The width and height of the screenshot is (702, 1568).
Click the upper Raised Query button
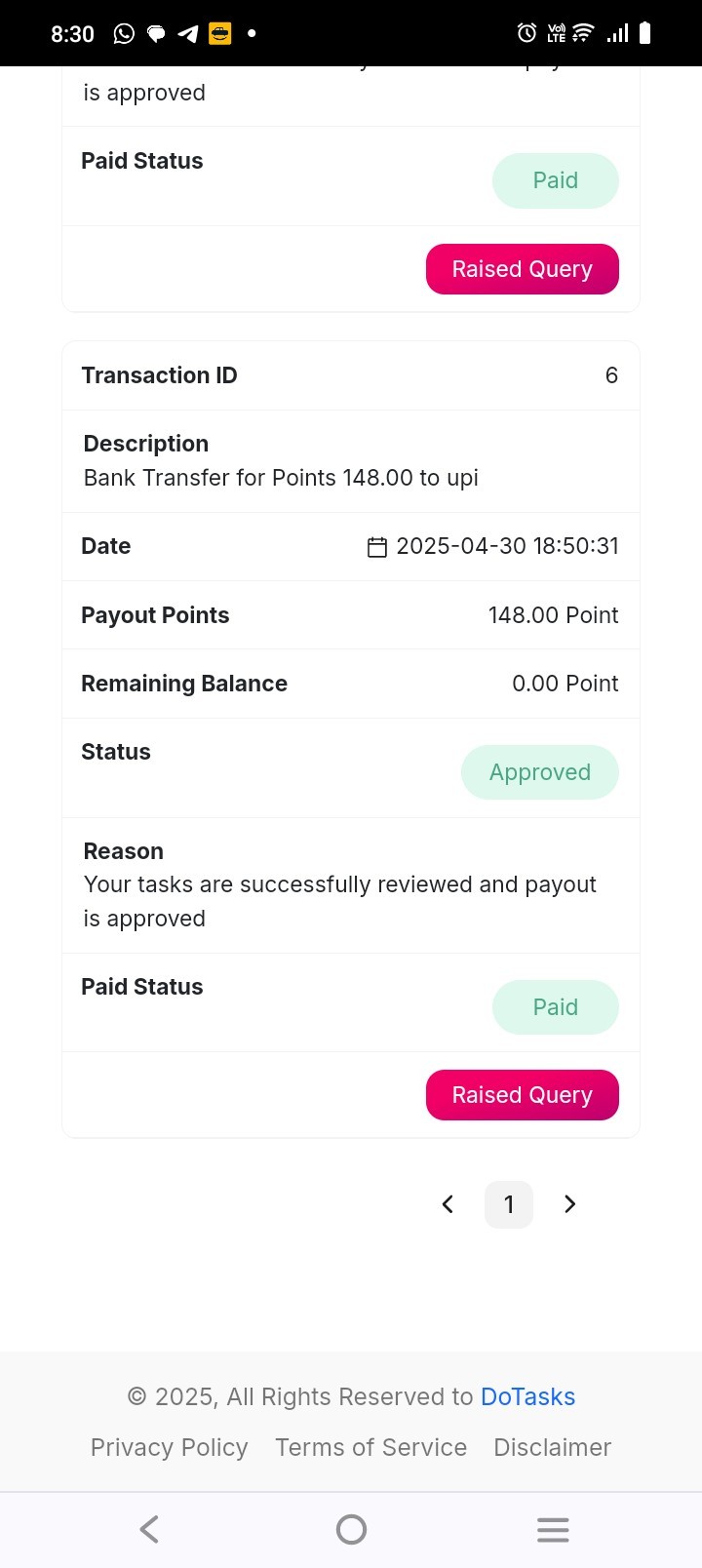coord(523,269)
